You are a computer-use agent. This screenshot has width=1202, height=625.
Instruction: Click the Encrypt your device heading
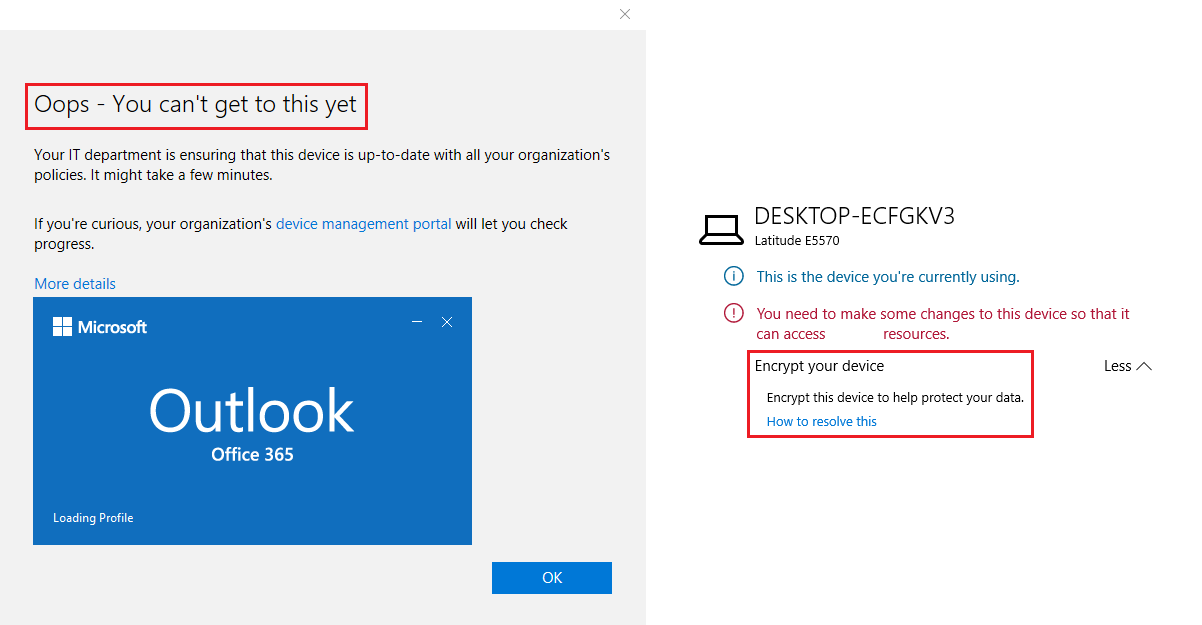pos(819,366)
